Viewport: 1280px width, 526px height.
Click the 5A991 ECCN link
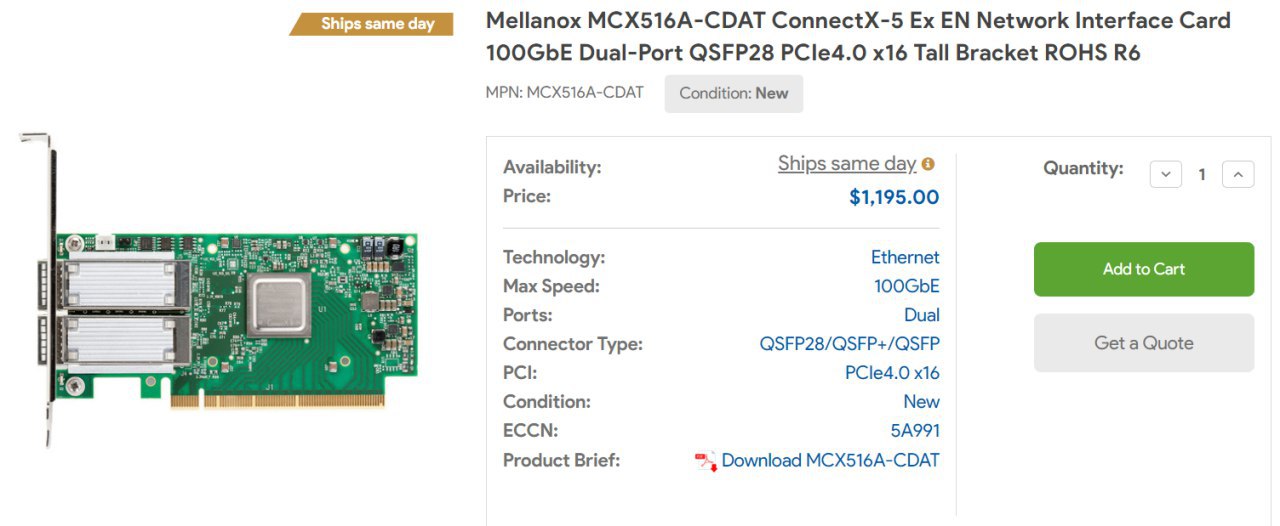point(915,431)
